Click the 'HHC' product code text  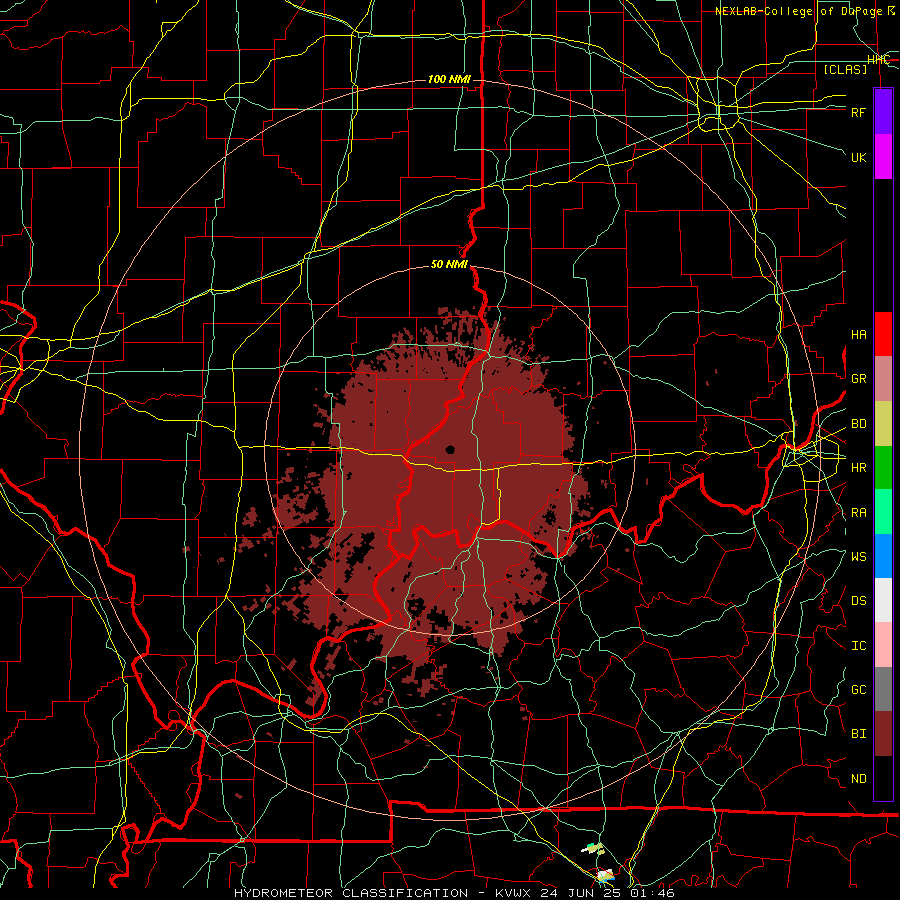pyautogui.click(x=878, y=60)
